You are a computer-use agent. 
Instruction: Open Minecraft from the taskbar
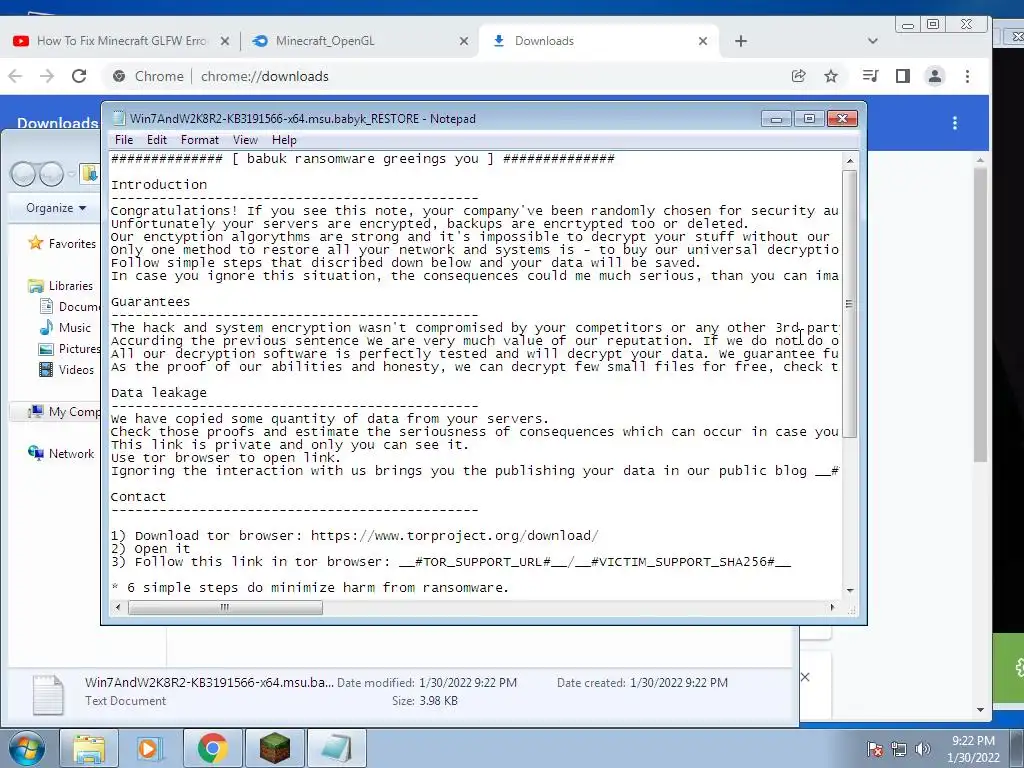point(274,748)
